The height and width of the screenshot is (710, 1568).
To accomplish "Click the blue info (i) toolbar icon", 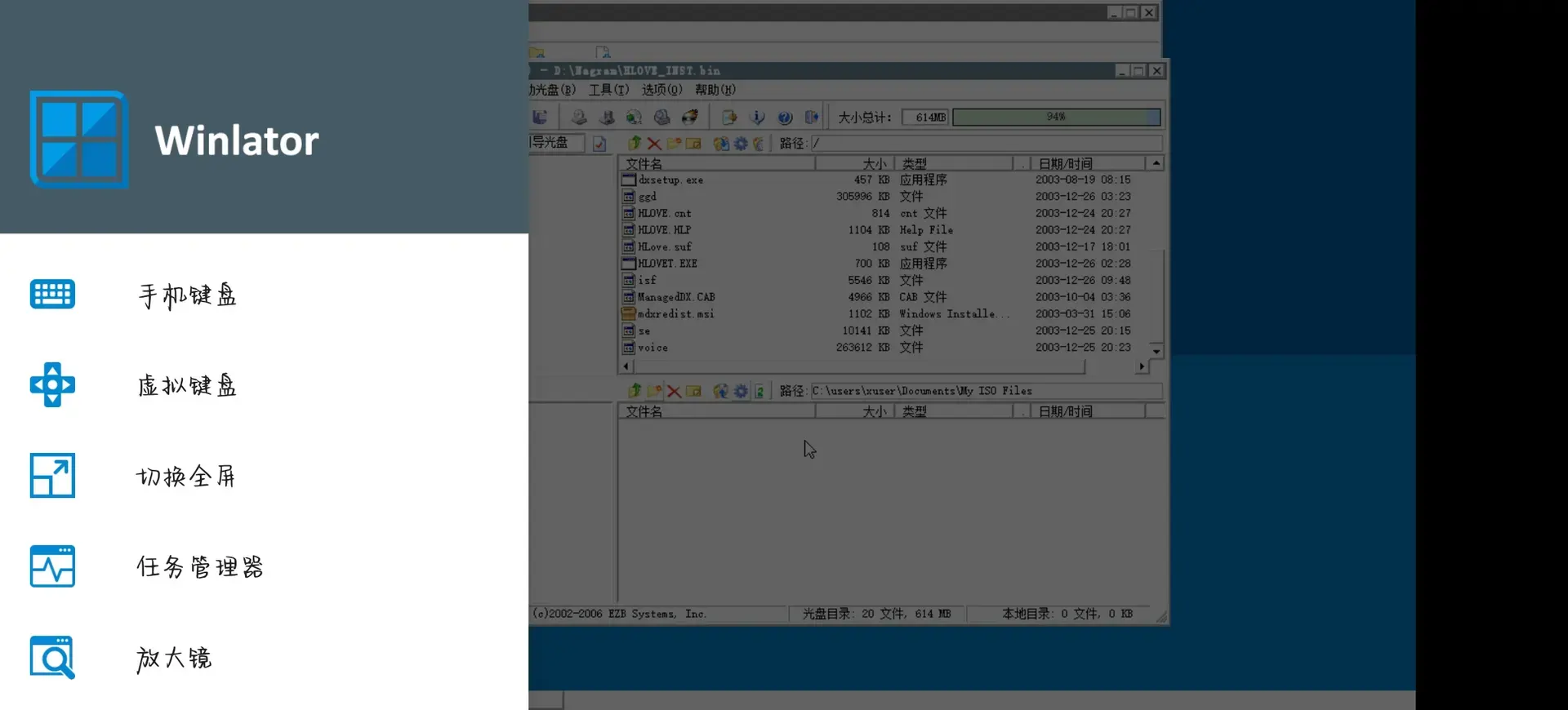I will [757, 118].
